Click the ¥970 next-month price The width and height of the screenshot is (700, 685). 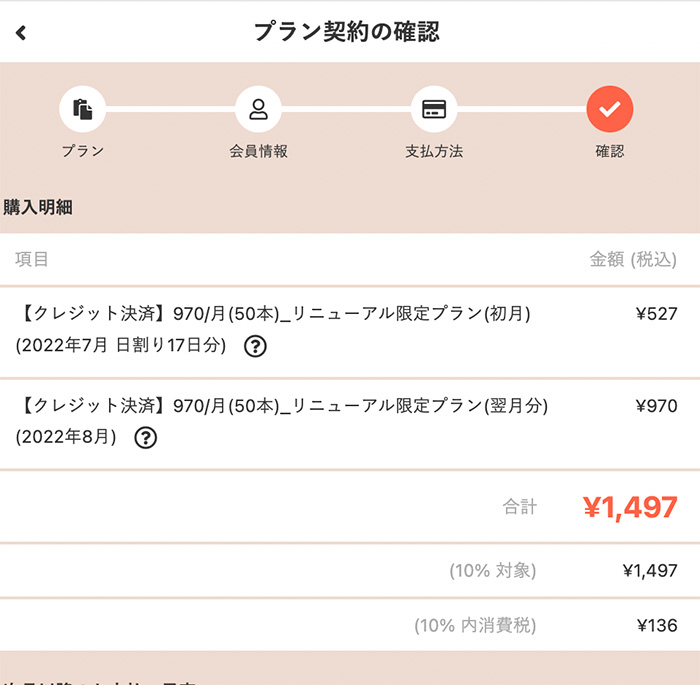[656, 406]
